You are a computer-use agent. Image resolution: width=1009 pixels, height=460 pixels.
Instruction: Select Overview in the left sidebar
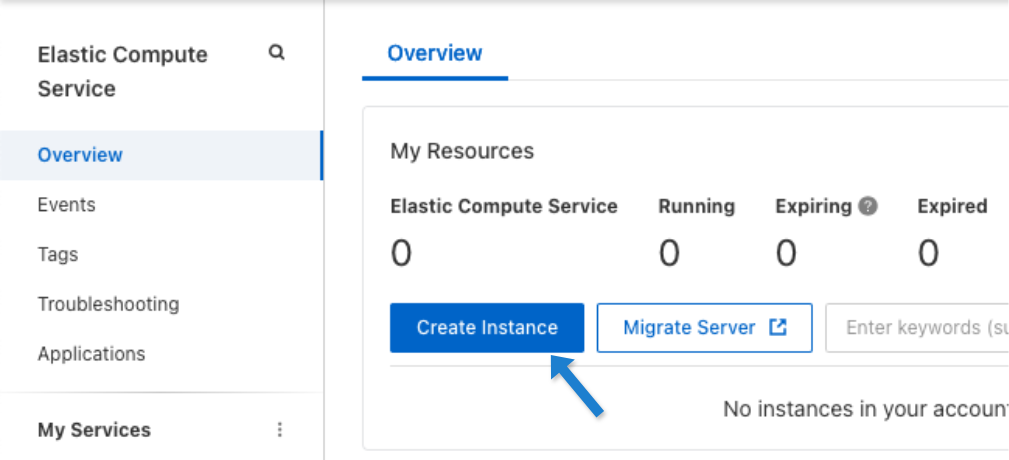click(x=80, y=155)
